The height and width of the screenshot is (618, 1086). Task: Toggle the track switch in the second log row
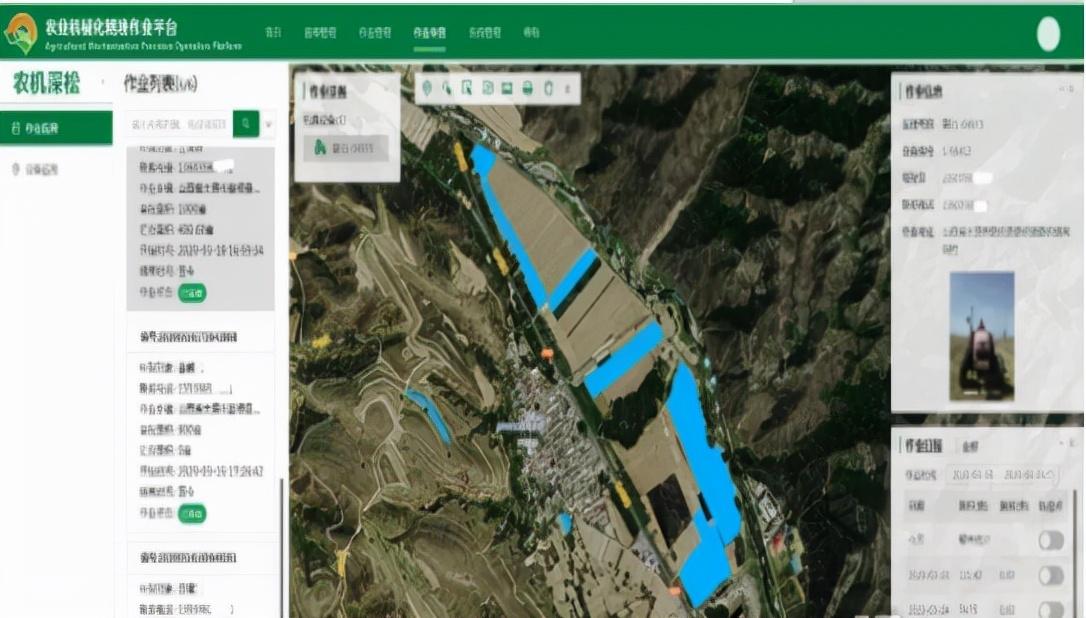pyautogui.click(x=1051, y=575)
